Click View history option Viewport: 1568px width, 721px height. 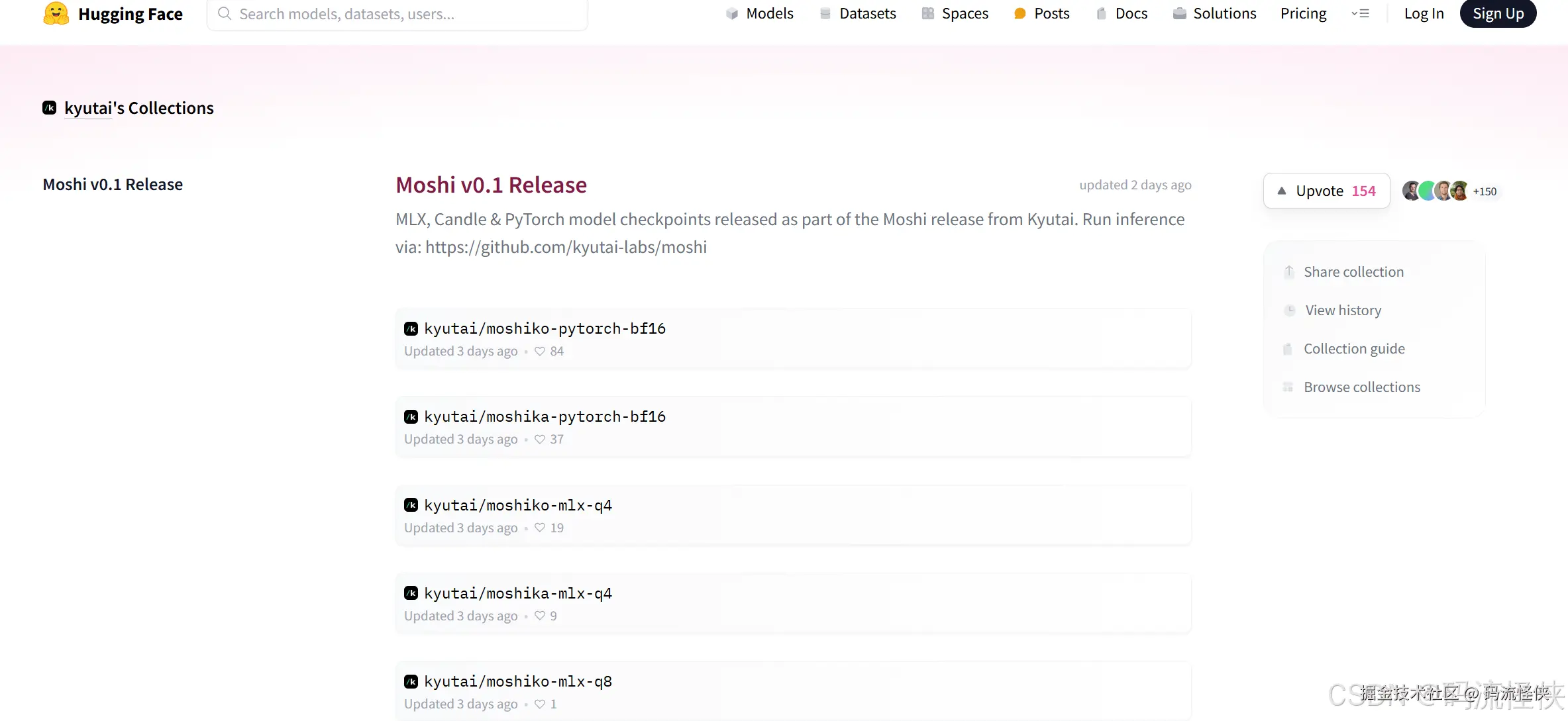click(1333, 311)
